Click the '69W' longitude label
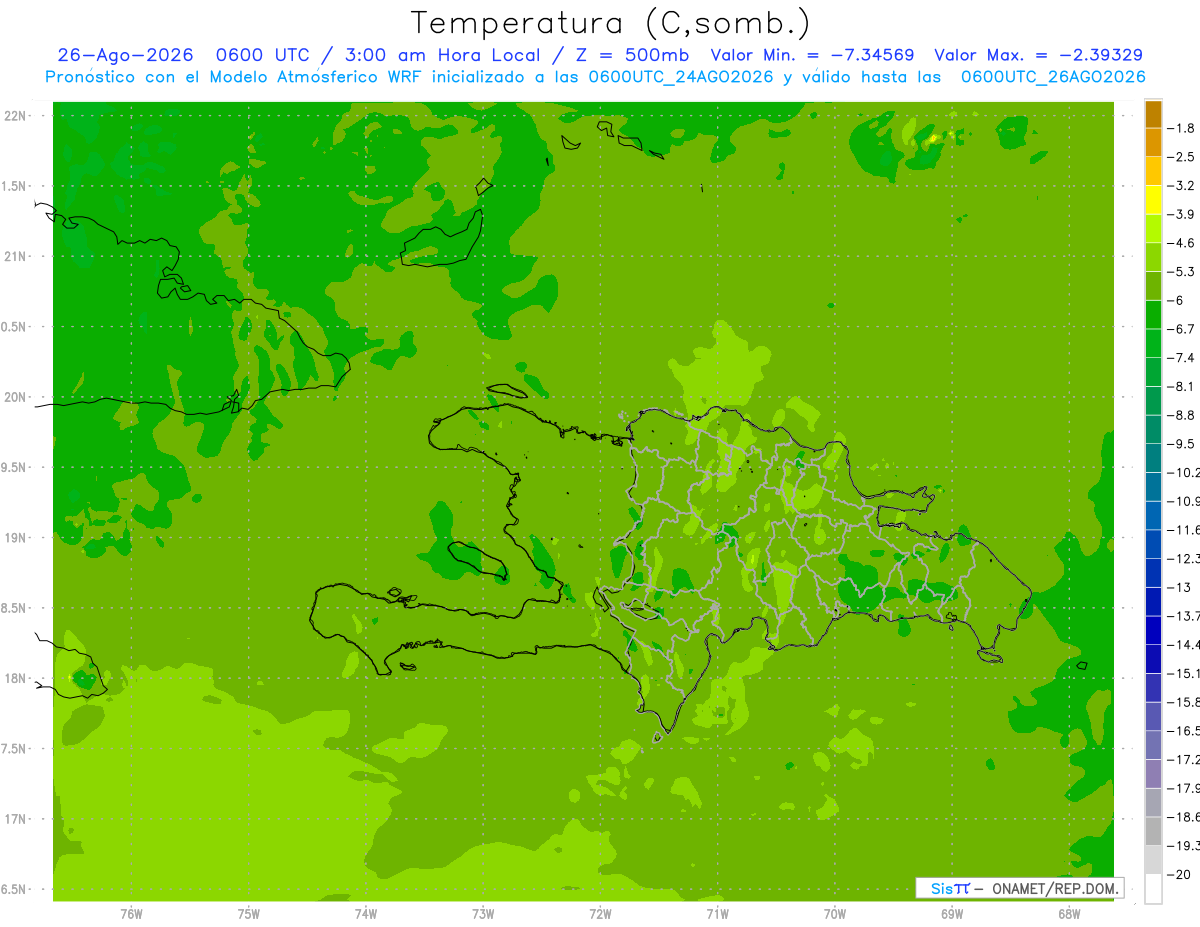The height and width of the screenshot is (927, 1200). (952, 913)
